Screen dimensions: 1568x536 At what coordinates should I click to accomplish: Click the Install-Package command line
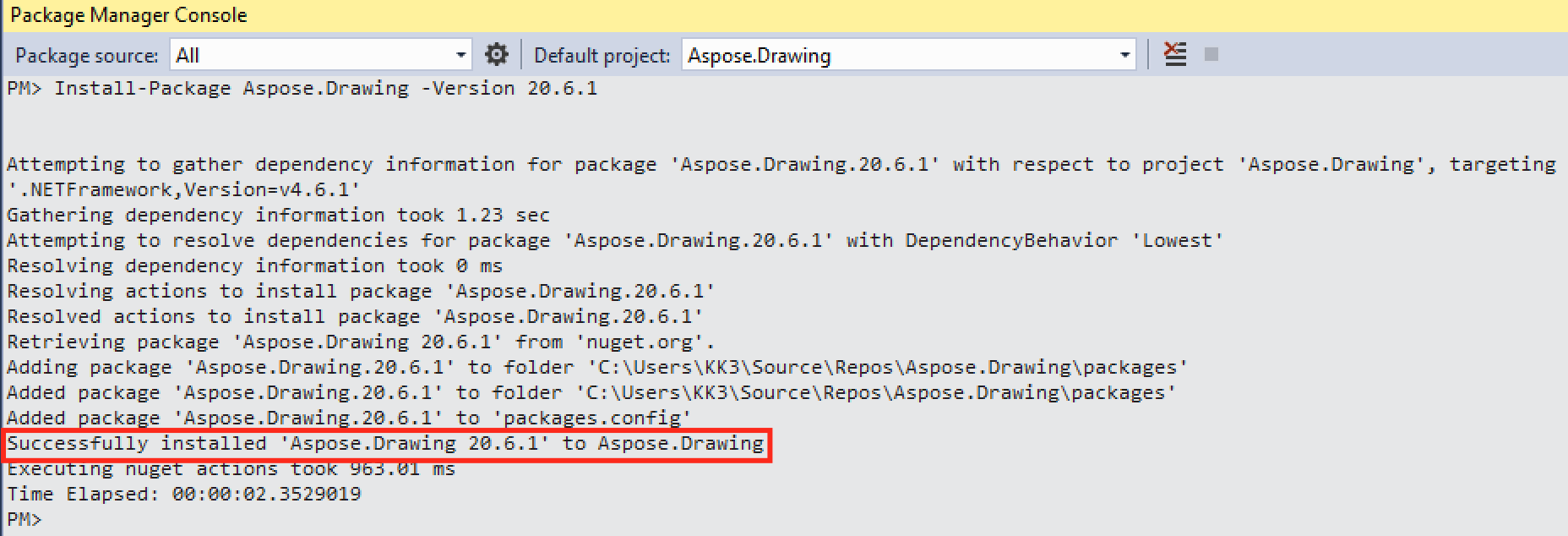[302, 88]
